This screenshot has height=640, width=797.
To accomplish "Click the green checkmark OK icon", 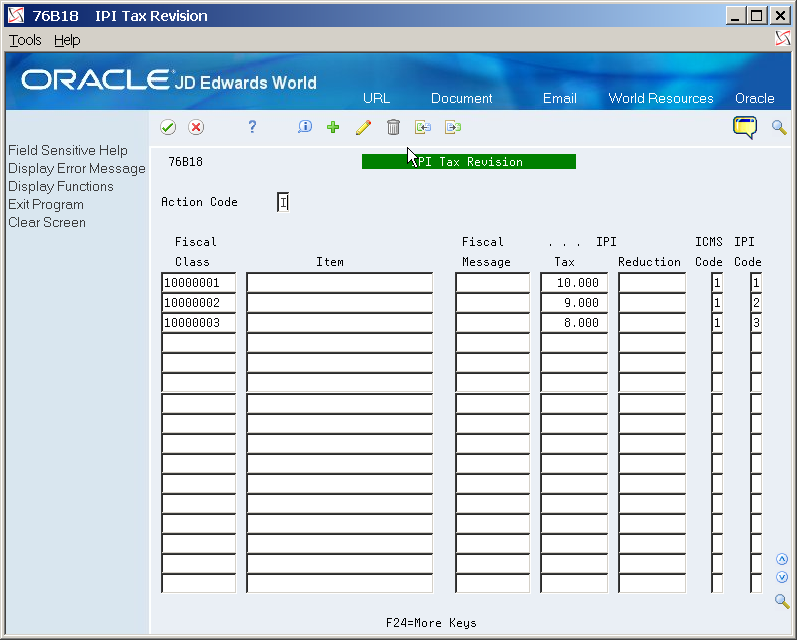I will tap(168, 127).
